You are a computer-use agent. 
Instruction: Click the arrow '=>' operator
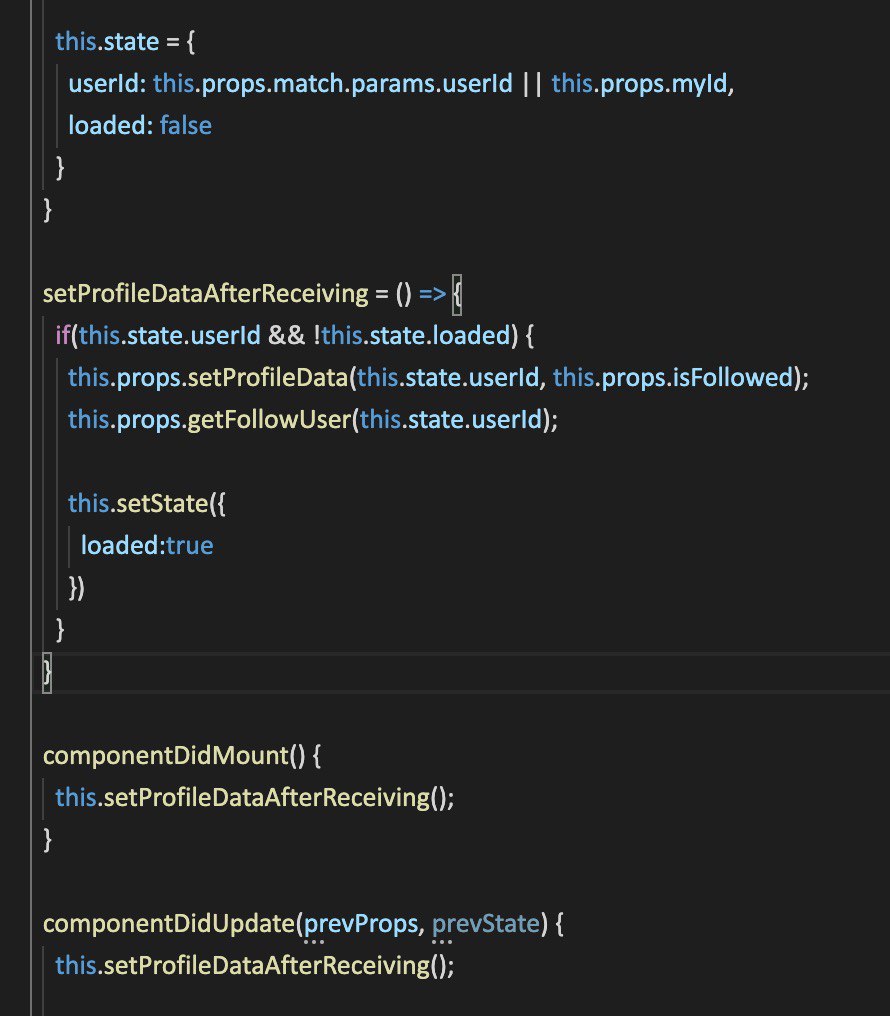pos(431,293)
